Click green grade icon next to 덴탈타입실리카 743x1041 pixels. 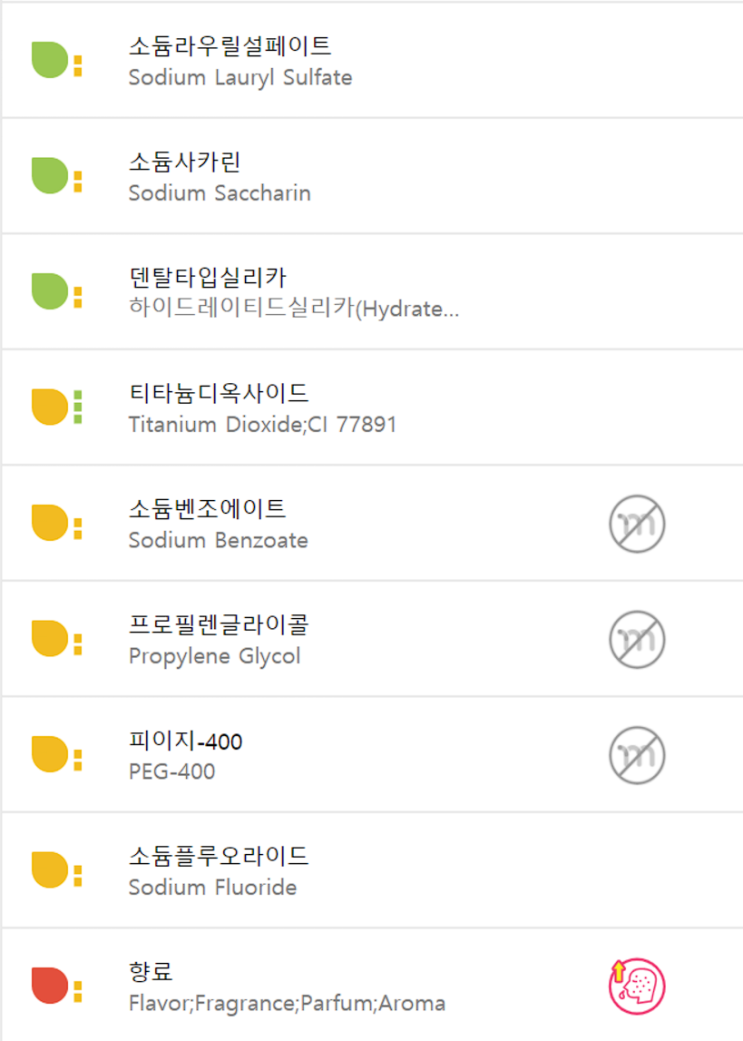(56, 291)
